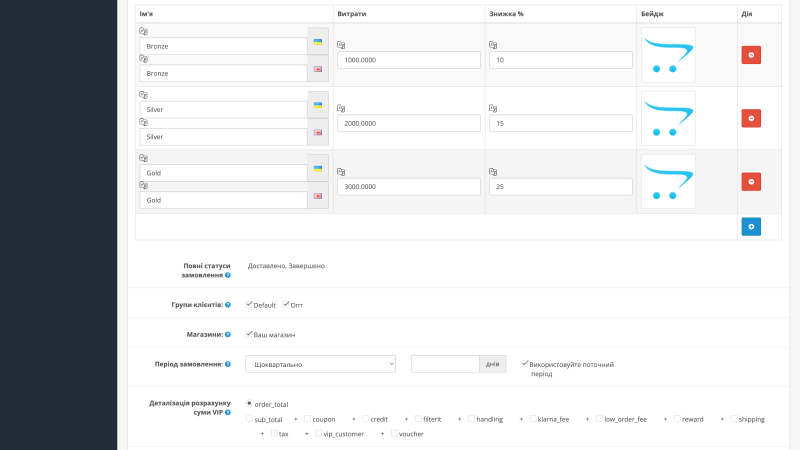Image resolution: width=800 pixels, height=450 pixels.
Task: Click the 1000.0000 spend input
Action: coord(409,60)
